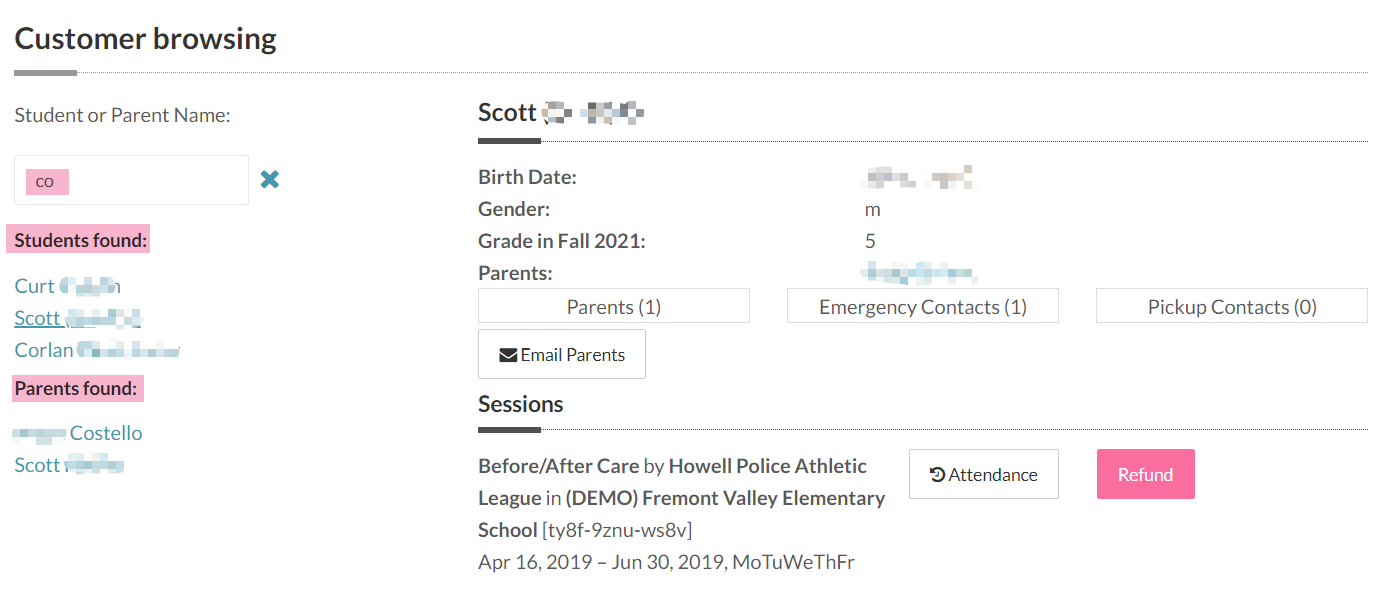This screenshot has width=1377, height=601.
Task: Clear the search with the X icon
Action: point(270,179)
